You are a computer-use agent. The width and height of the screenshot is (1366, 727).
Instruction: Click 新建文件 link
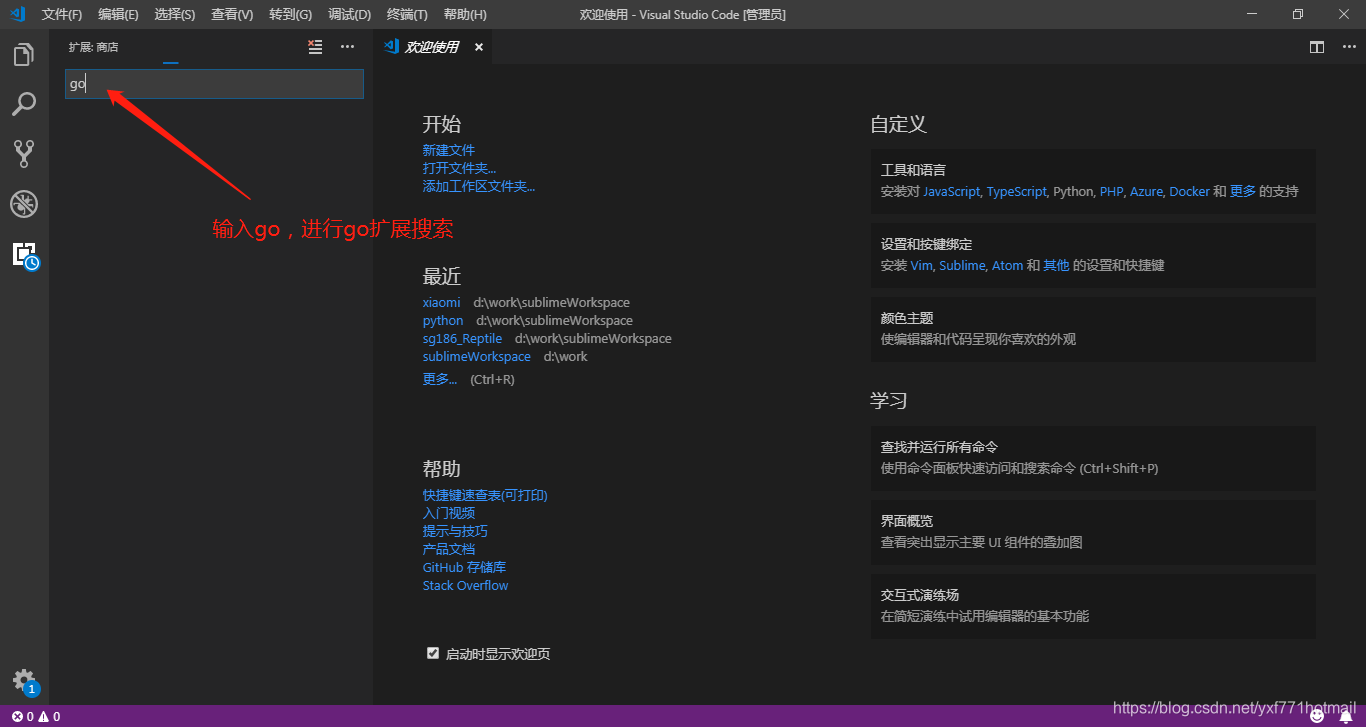449,150
